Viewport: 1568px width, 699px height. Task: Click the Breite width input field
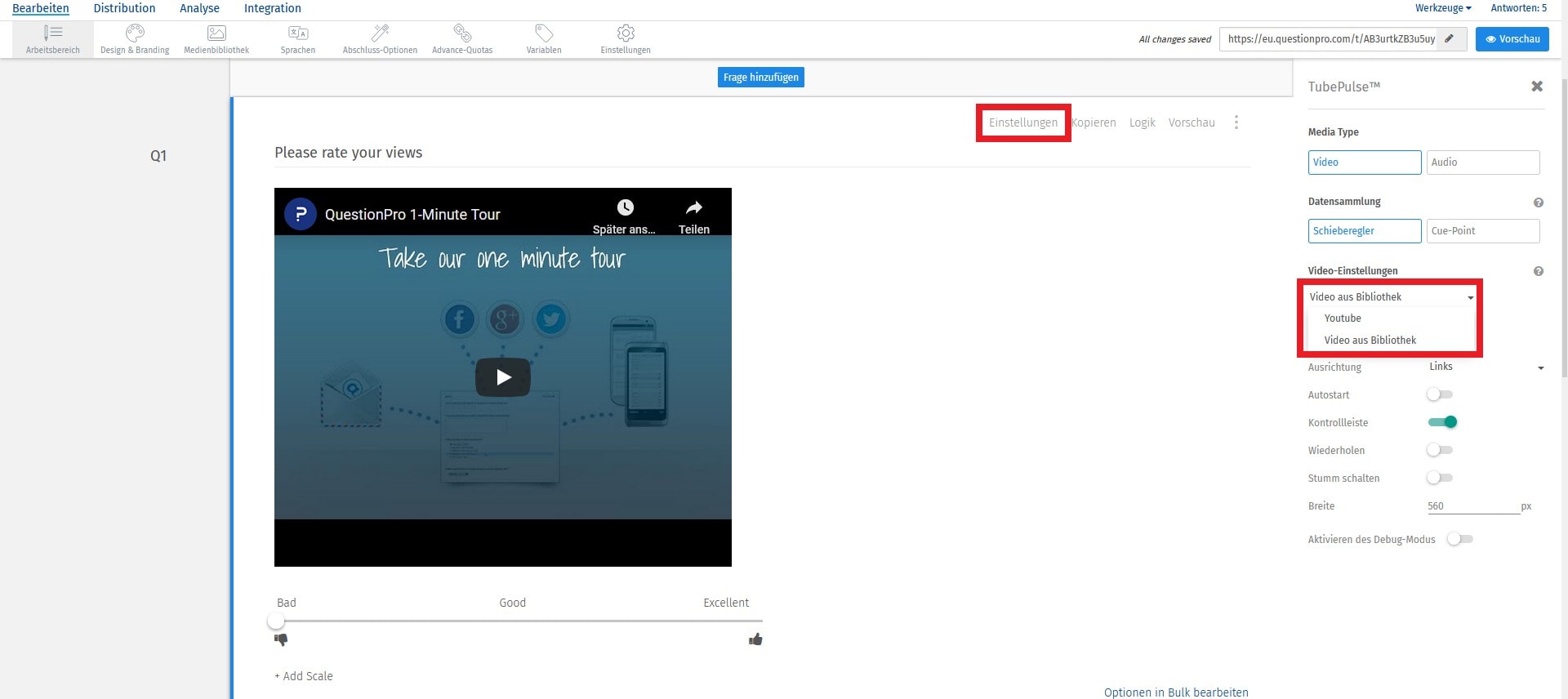click(1473, 506)
